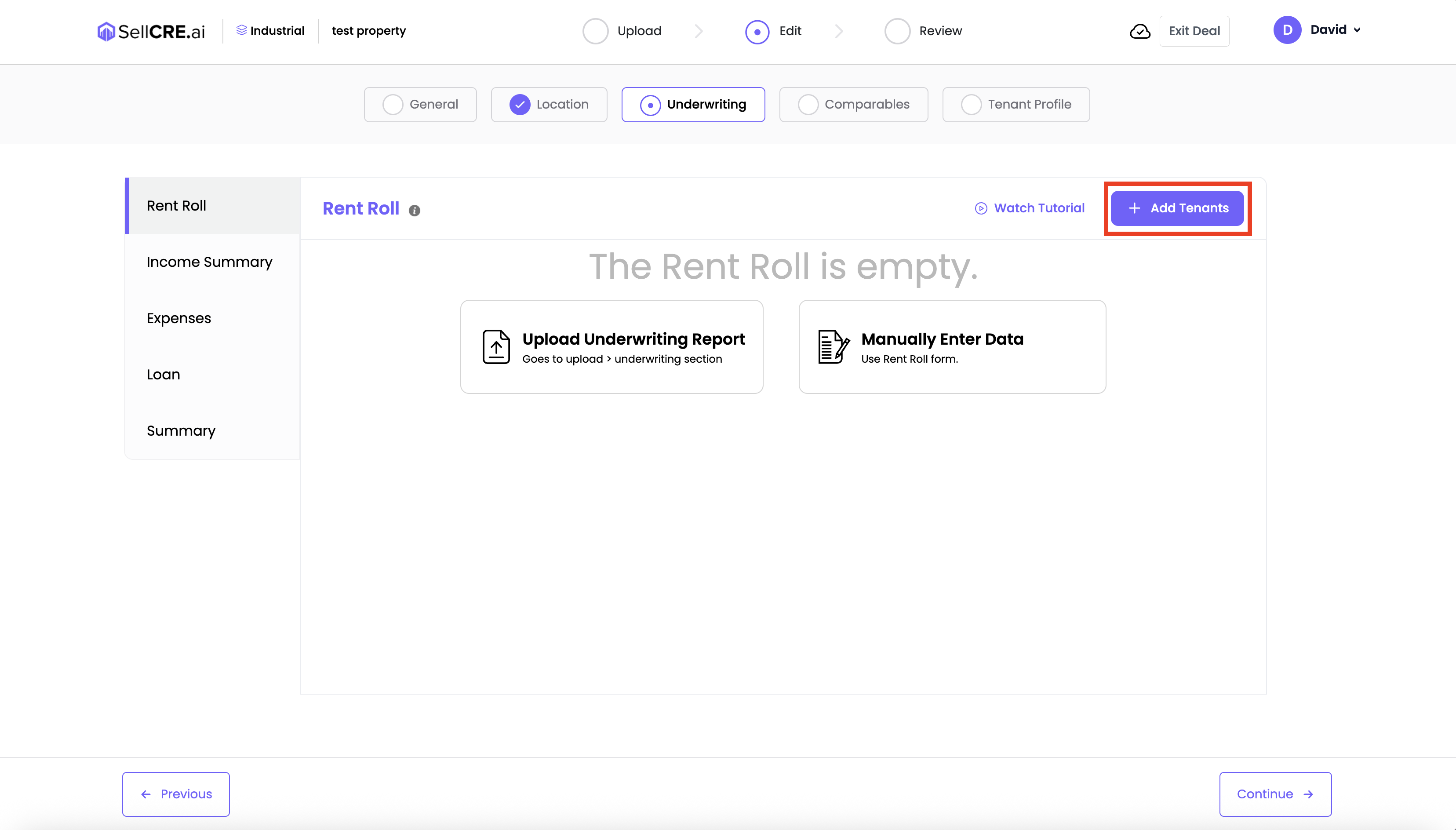Click the SellCRE.ai logo icon
Viewport: 1456px width, 830px height.
(x=106, y=31)
